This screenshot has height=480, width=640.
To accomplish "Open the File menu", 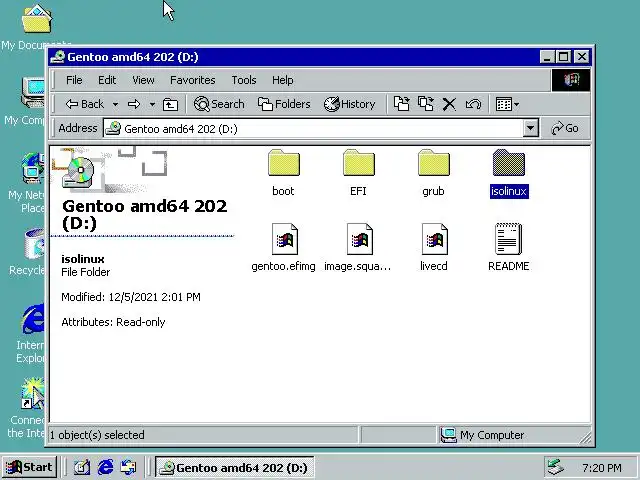I will (x=74, y=80).
